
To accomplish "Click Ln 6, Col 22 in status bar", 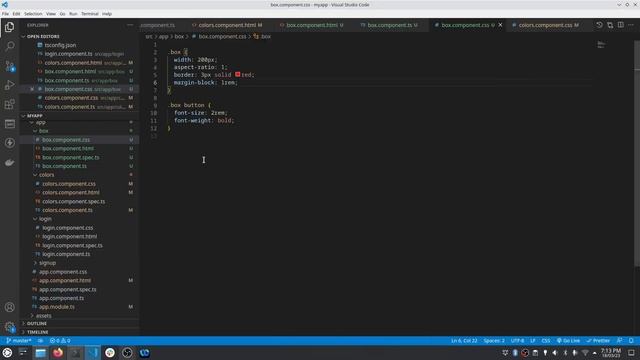I will click(x=464, y=340).
